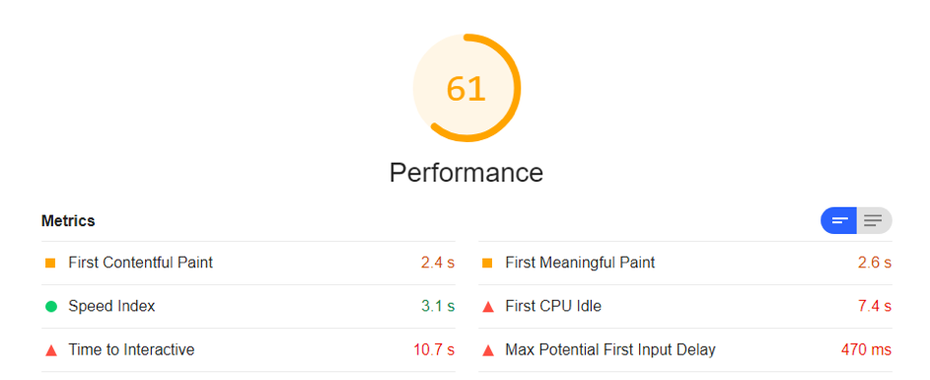Image resolution: width=930 pixels, height=380 pixels.
Task: Expand the First Contentful Paint metric row
Action: (x=249, y=263)
